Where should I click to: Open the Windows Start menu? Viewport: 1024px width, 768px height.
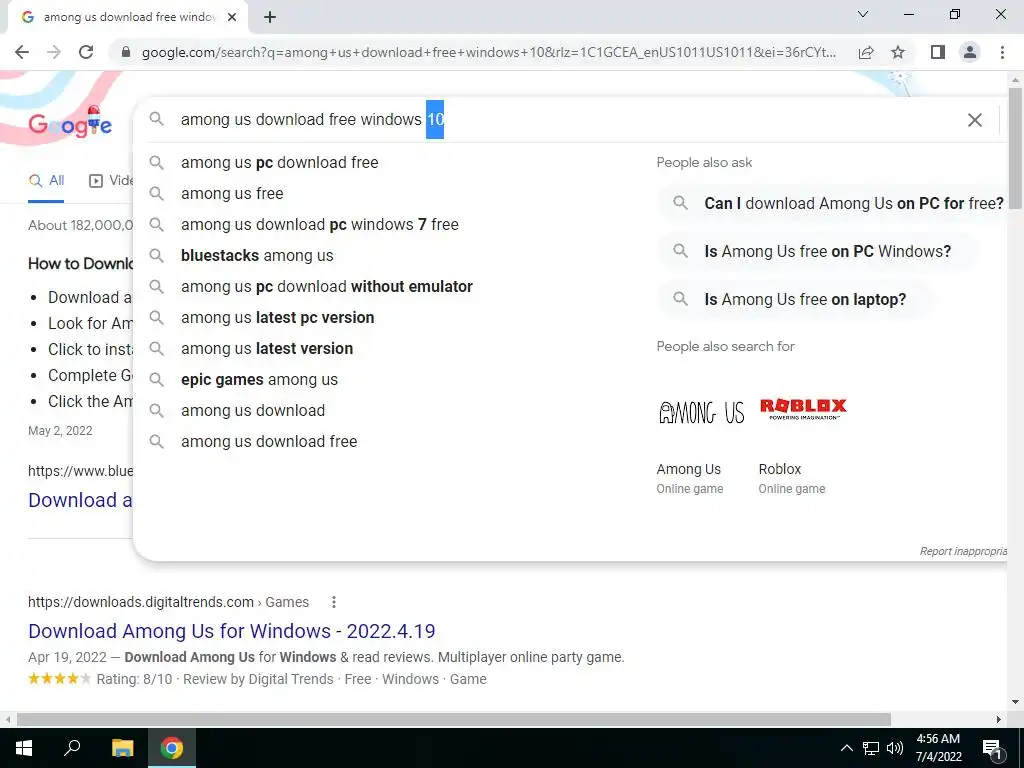point(24,748)
